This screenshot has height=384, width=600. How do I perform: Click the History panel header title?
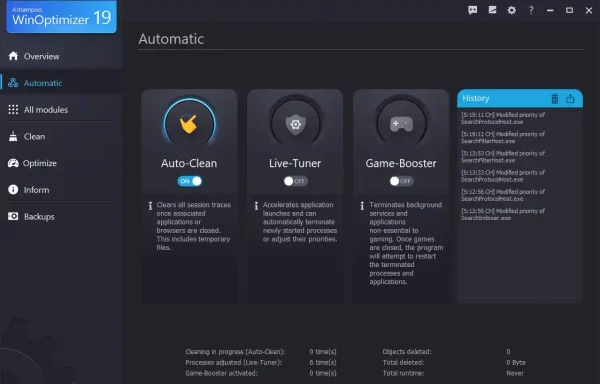coord(476,98)
